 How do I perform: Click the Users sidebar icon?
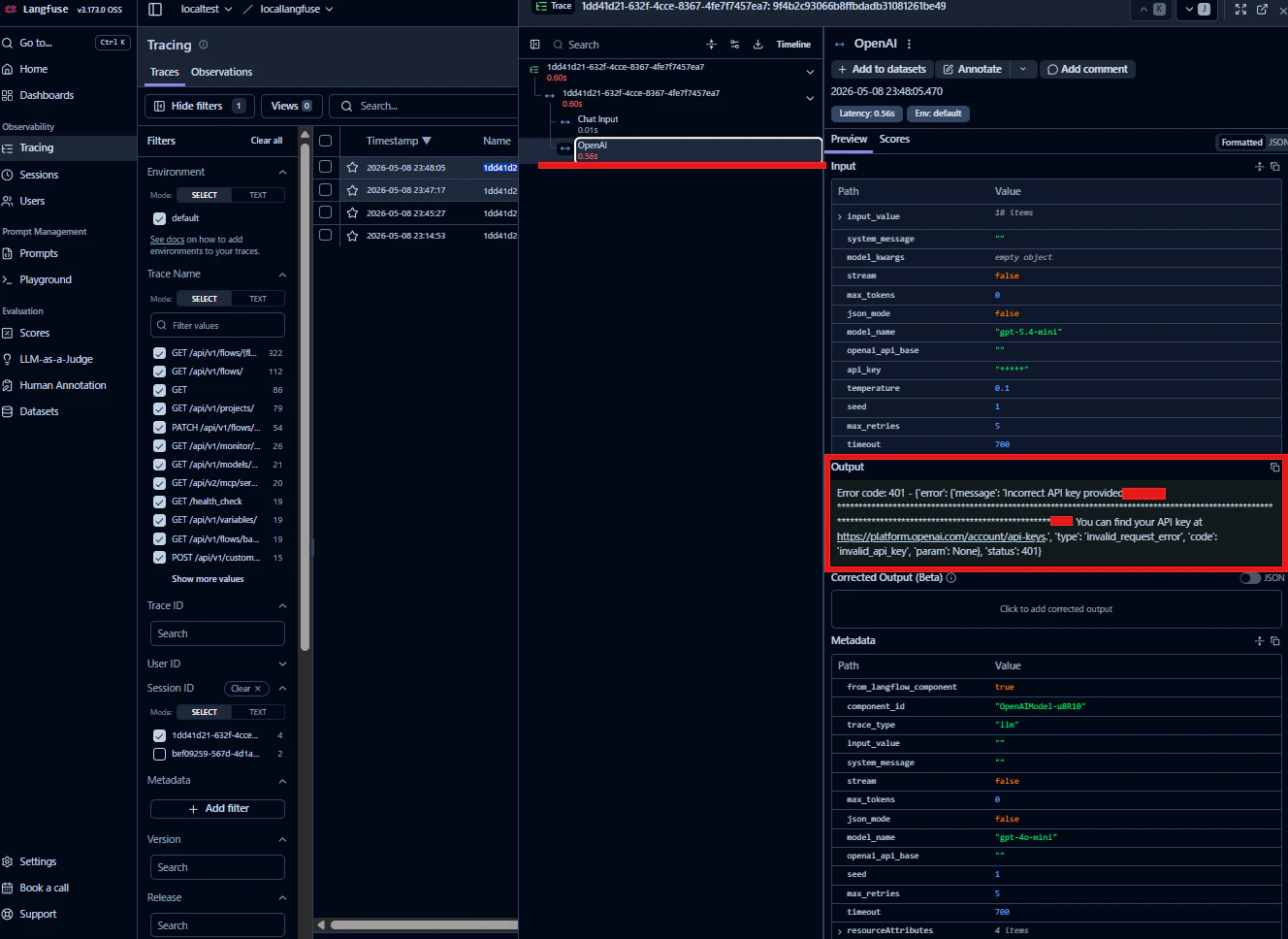(8, 201)
